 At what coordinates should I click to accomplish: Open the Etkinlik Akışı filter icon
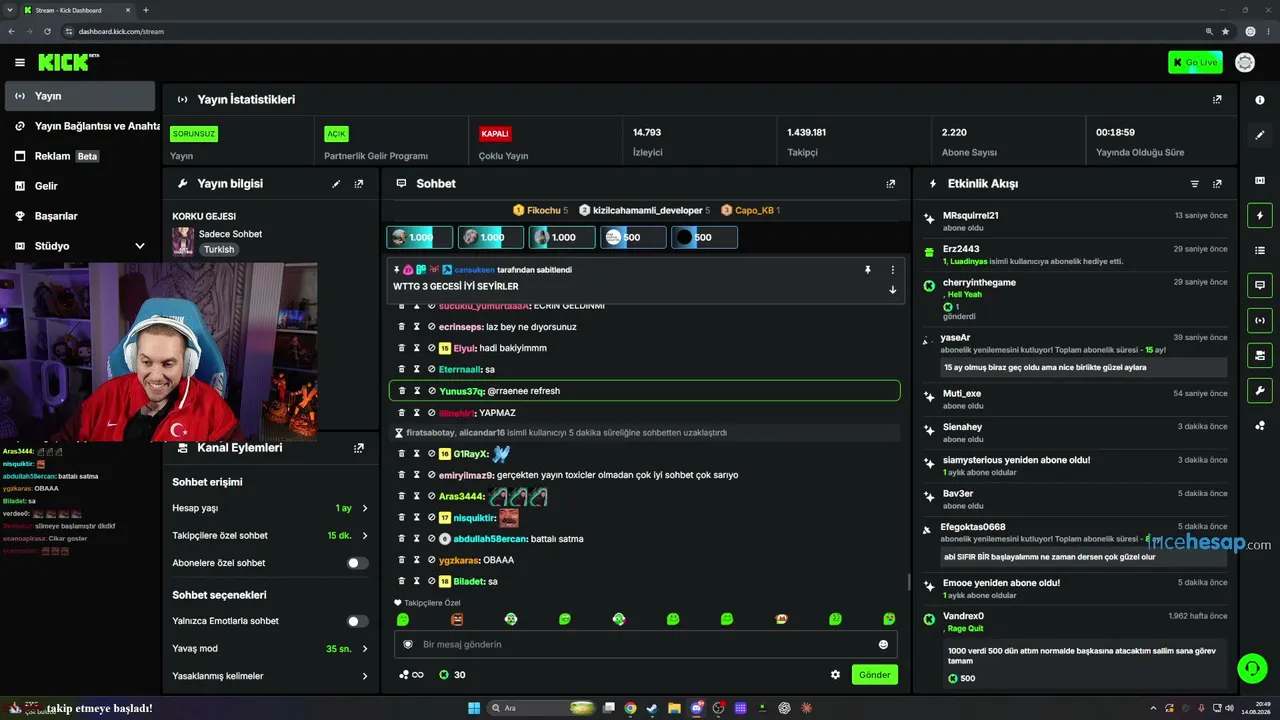(1194, 184)
